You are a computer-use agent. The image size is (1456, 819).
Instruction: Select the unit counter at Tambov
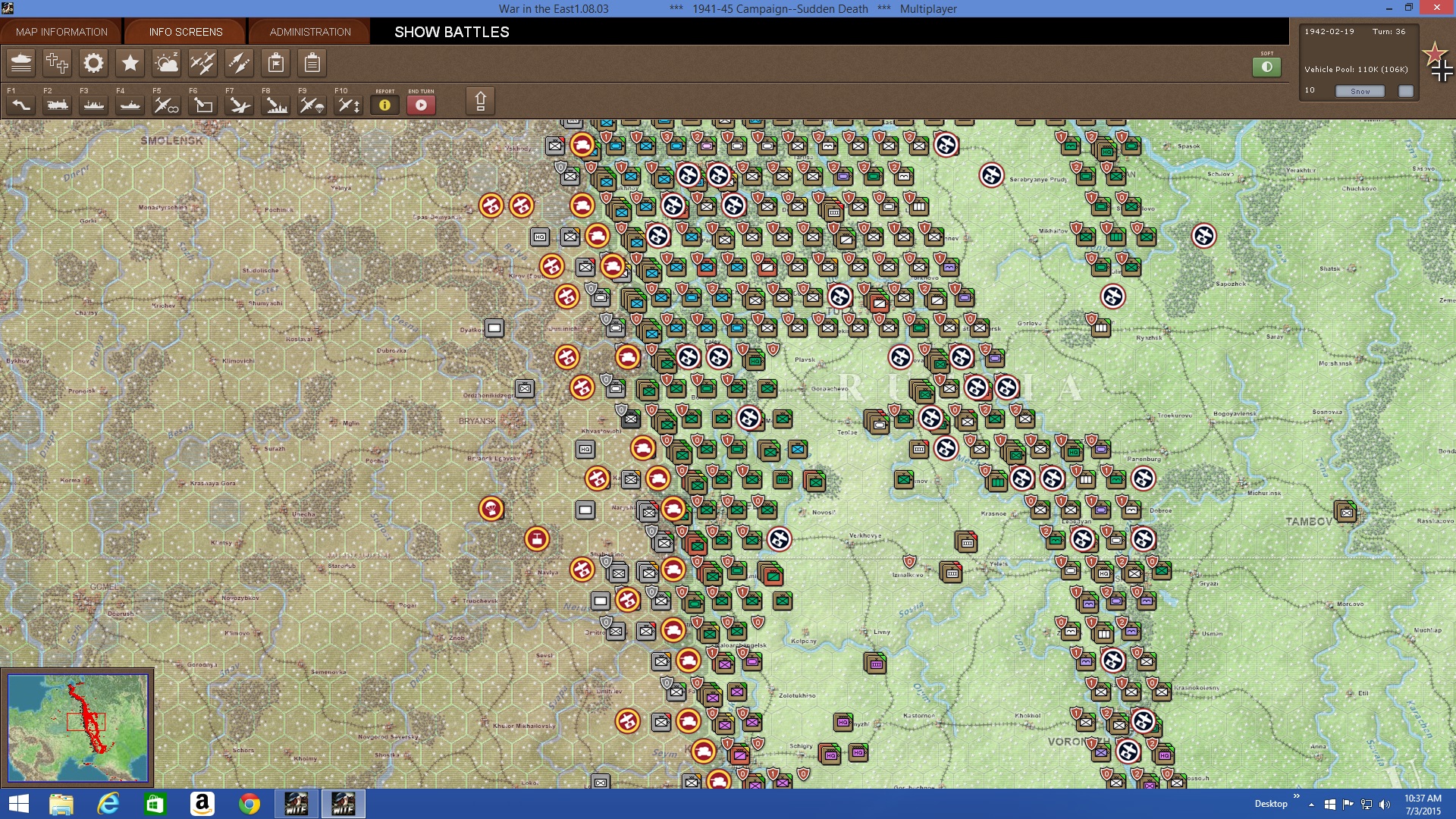[1346, 512]
